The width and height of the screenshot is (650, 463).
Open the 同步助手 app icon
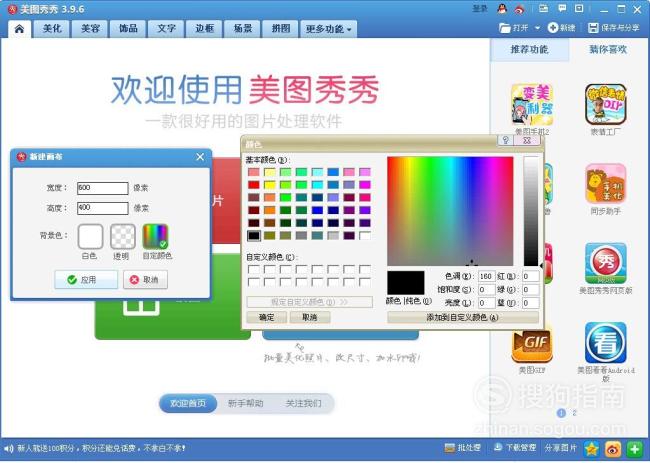(x=606, y=184)
